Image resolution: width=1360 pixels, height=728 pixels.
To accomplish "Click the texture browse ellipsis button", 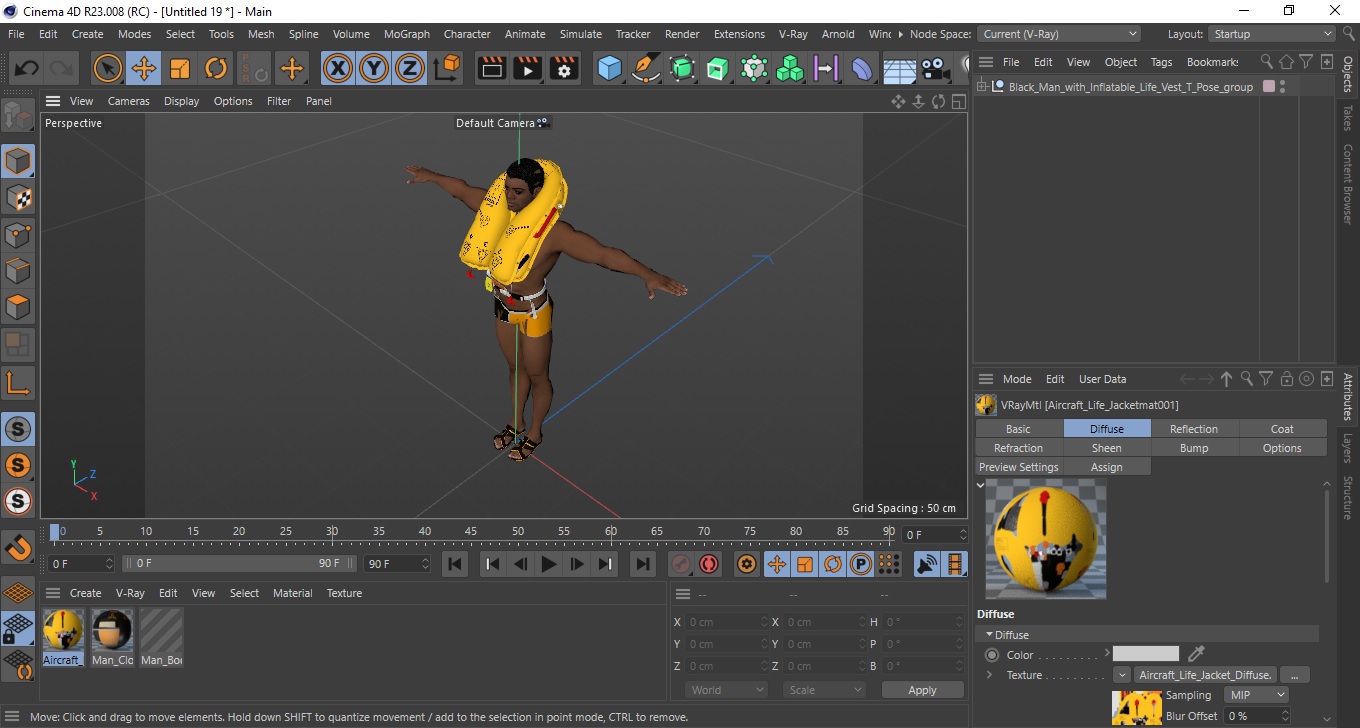I will click(1295, 675).
